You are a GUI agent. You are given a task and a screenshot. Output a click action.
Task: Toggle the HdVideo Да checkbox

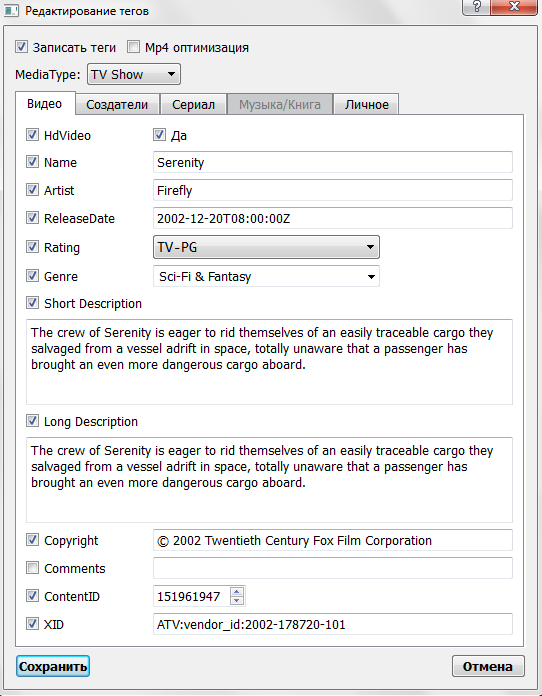coord(159,134)
